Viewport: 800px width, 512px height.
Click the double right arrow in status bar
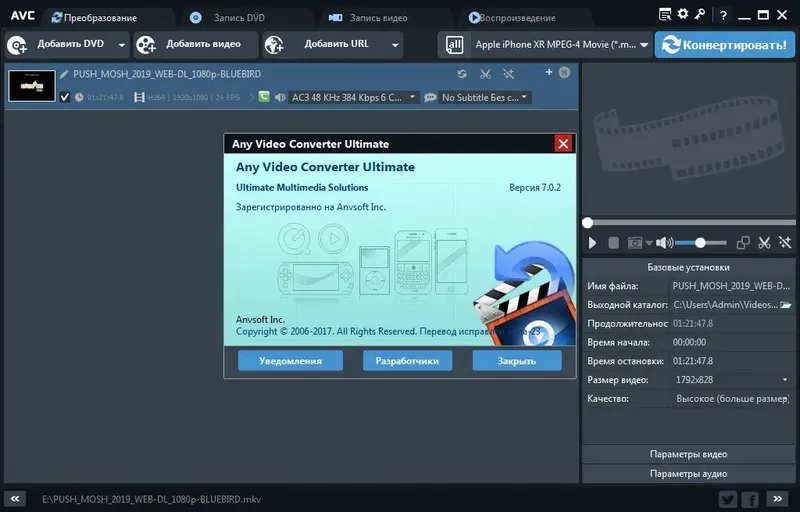pyautogui.click(x=777, y=499)
